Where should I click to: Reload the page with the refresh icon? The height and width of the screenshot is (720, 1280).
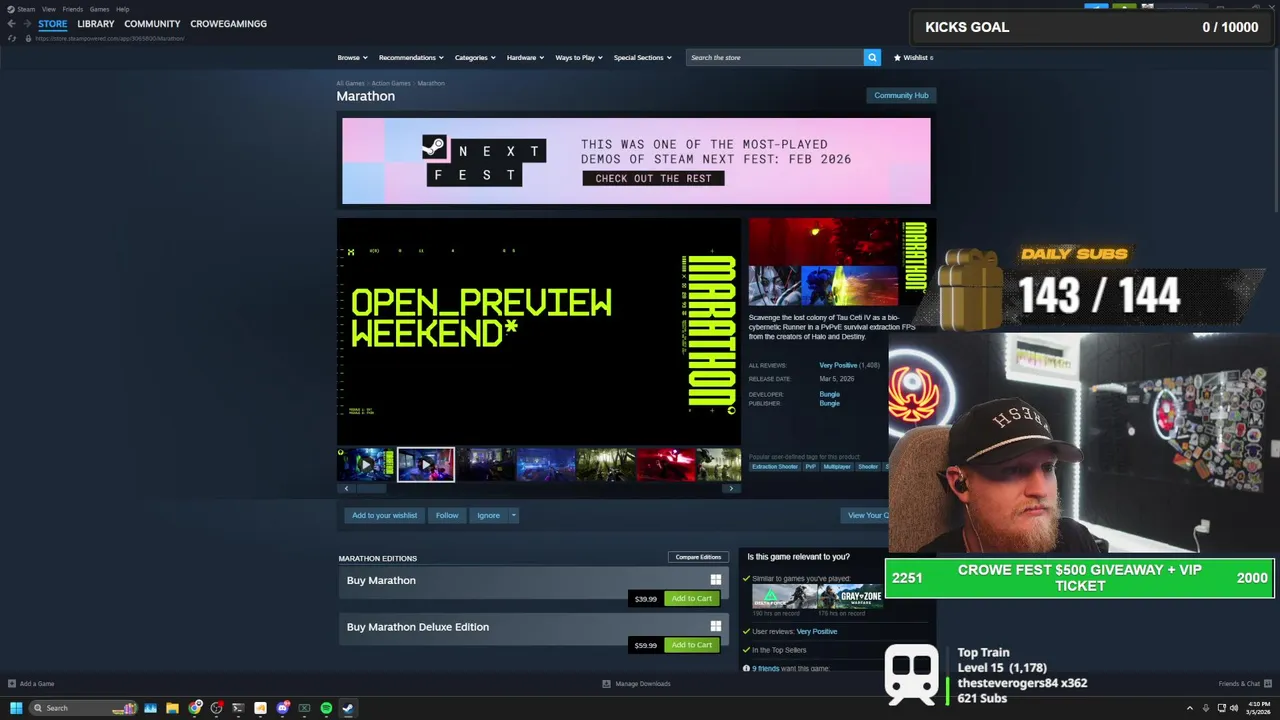(12, 38)
